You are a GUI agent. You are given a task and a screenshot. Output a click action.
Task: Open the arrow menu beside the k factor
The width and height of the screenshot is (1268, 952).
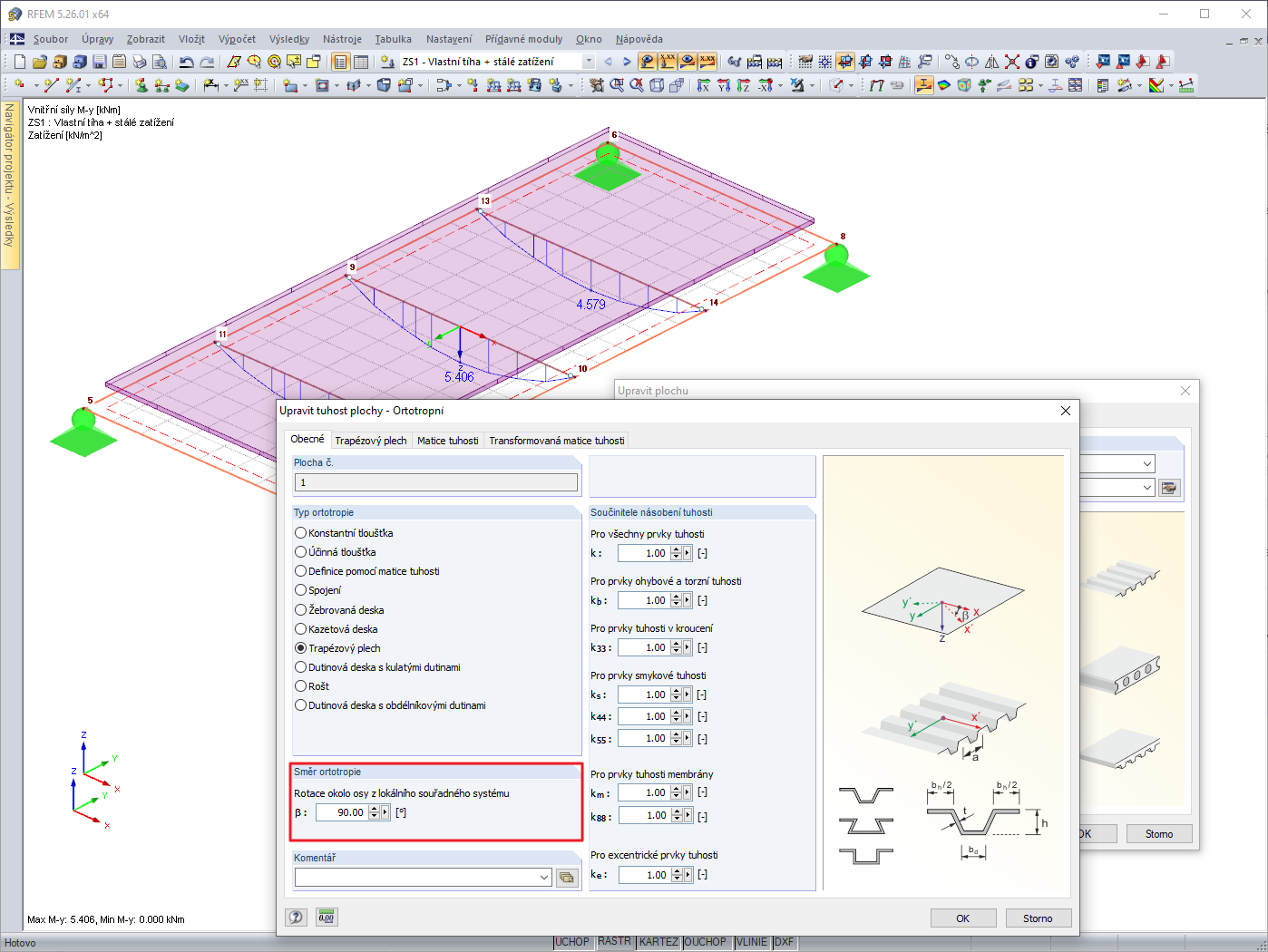click(688, 553)
